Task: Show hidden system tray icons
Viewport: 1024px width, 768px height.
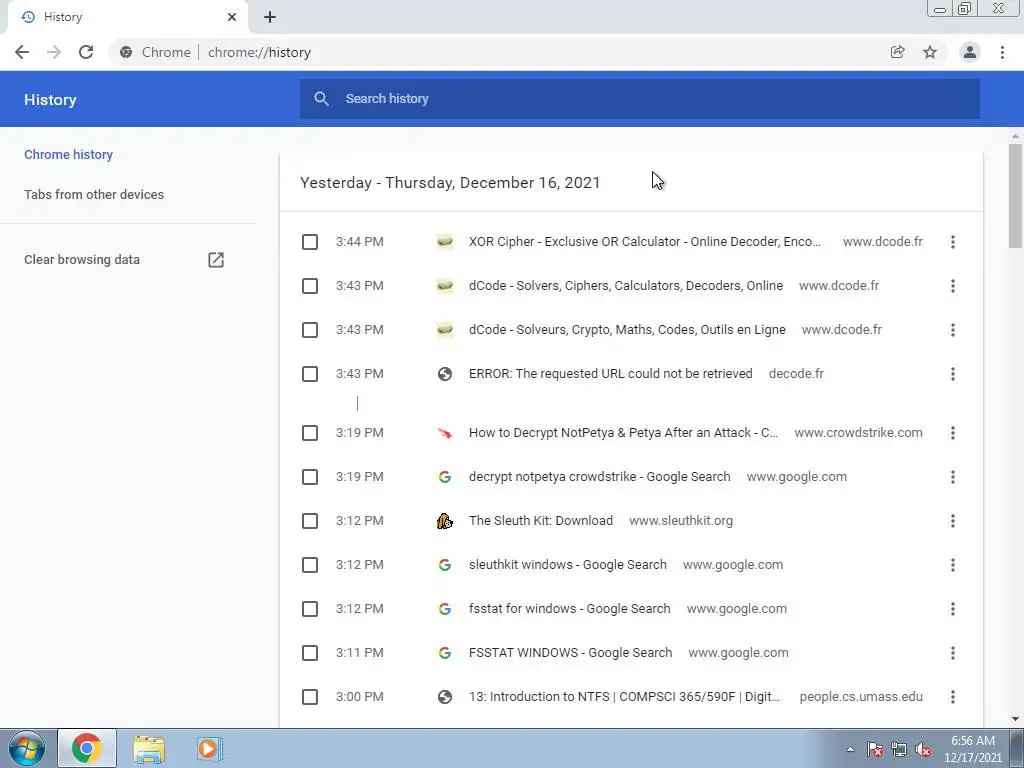Action: point(850,750)
